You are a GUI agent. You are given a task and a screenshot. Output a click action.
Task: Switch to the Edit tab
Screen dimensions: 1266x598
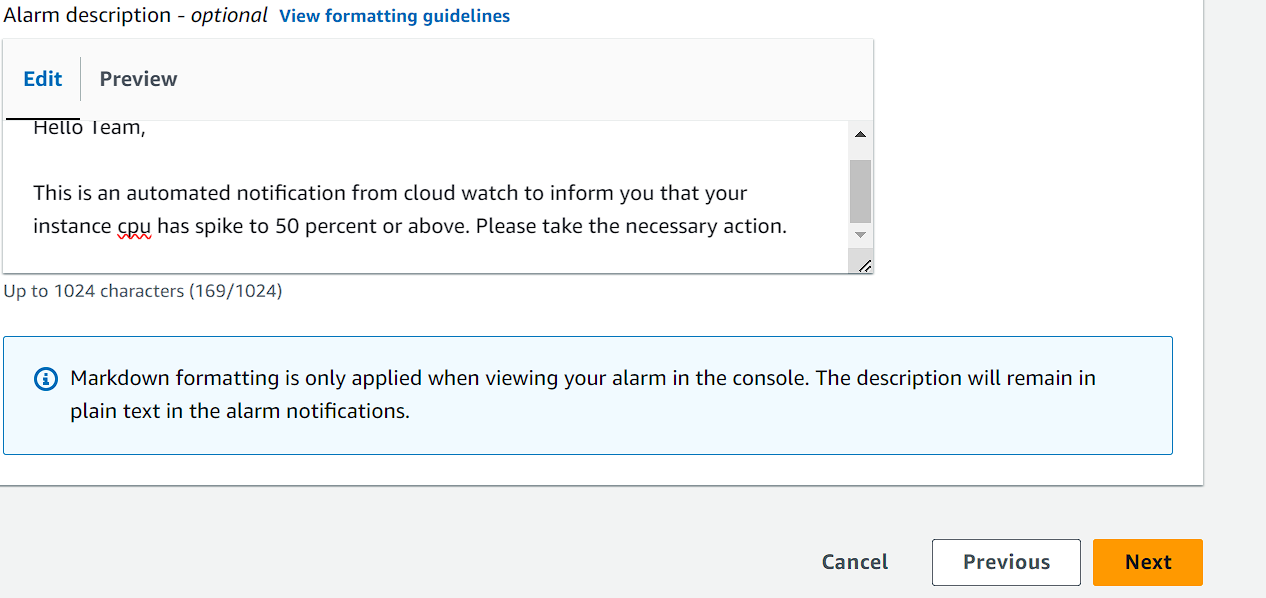click(43, 79)
